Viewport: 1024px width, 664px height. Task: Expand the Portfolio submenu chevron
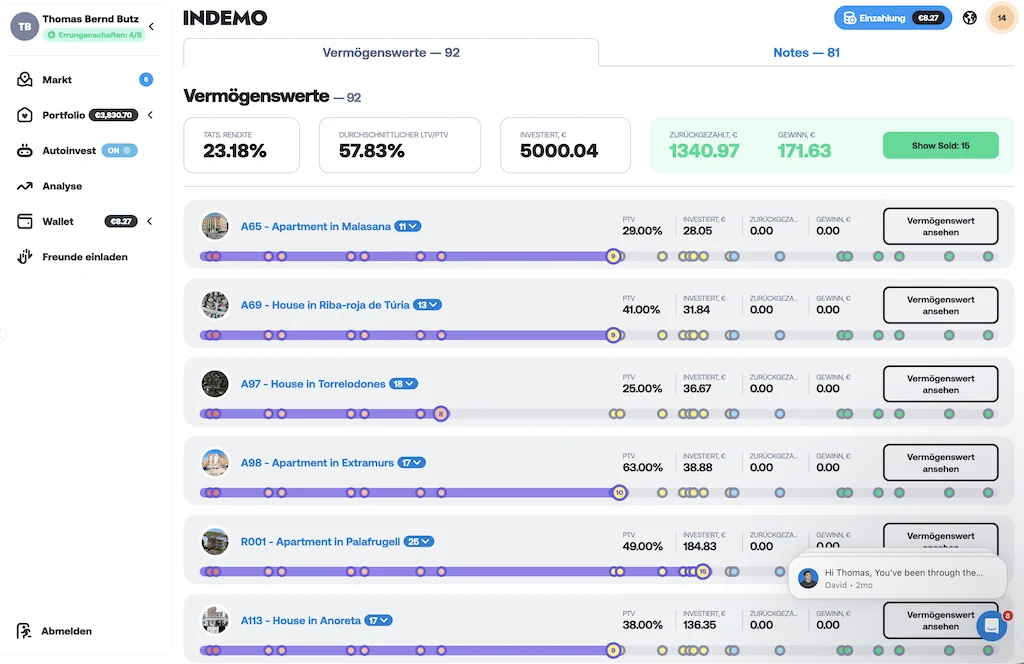coord(150,115)
